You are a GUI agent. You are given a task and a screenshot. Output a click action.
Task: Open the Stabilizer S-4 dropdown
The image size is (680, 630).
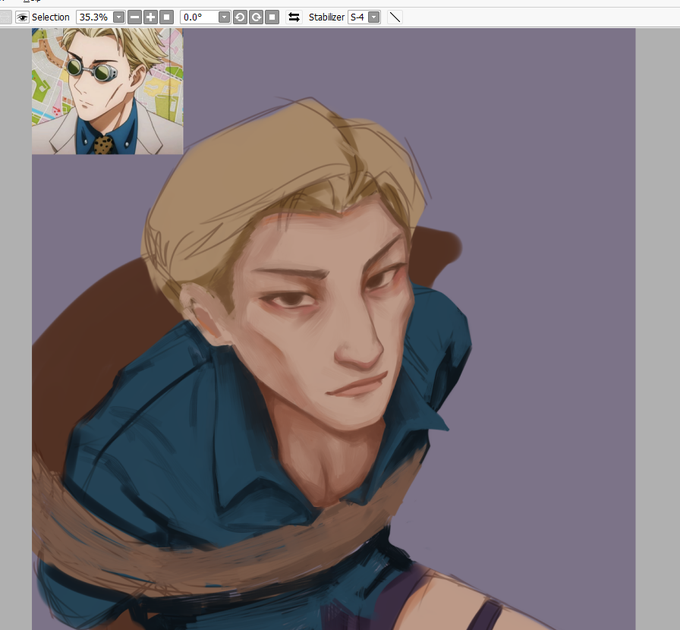click(x=374, y=17)
